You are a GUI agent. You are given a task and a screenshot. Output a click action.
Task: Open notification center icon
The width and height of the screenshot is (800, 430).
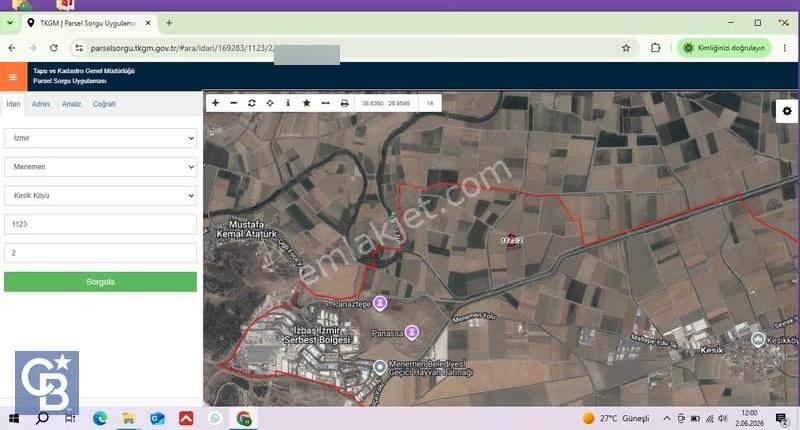[x=782, y=419]
